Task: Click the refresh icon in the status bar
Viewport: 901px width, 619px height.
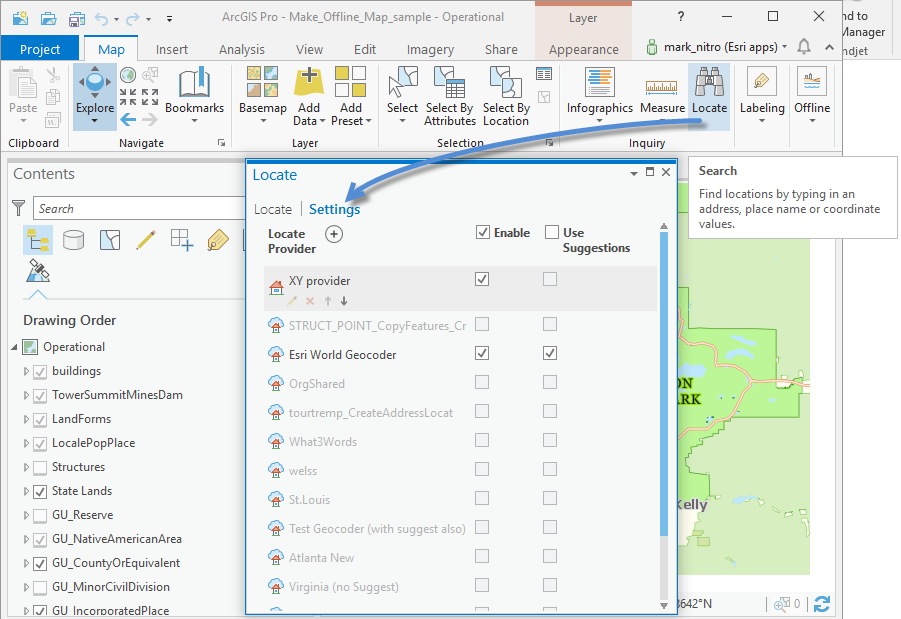Action: 822,603
